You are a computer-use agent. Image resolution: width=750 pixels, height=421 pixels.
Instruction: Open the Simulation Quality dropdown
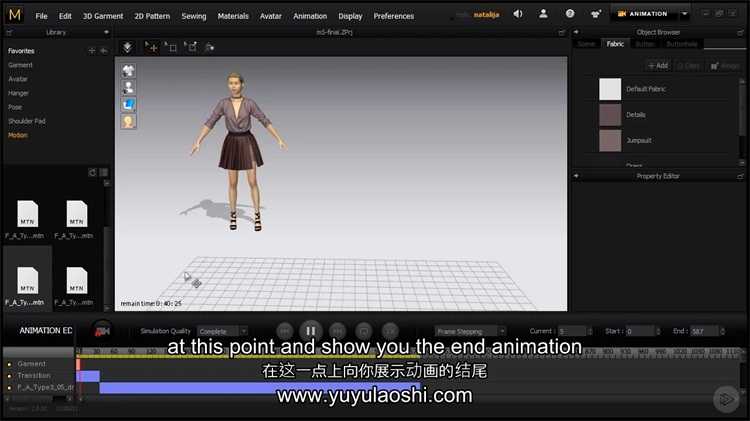[222, 331]
